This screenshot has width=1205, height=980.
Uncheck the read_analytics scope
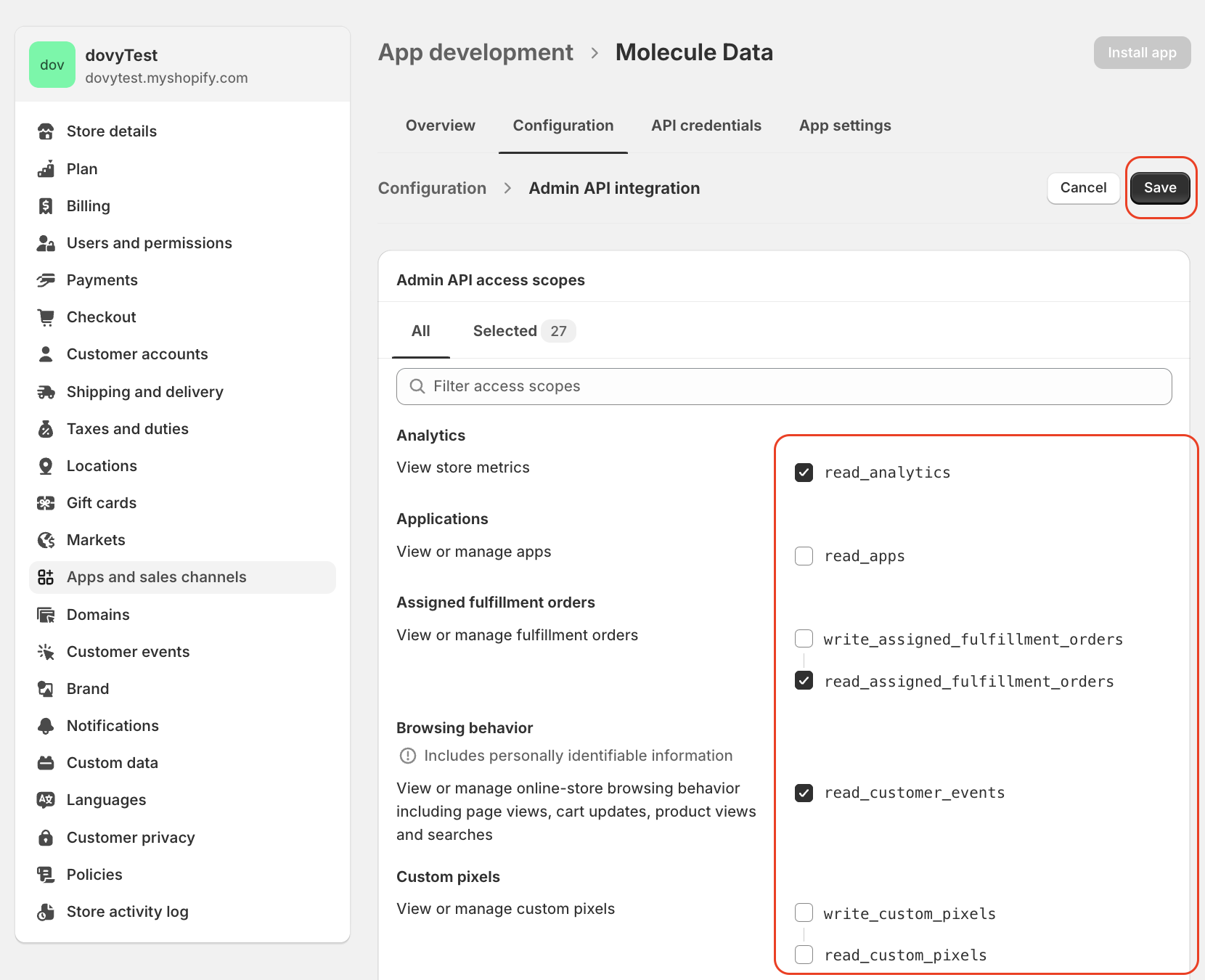pyautogui.click(x=804, y=473)
